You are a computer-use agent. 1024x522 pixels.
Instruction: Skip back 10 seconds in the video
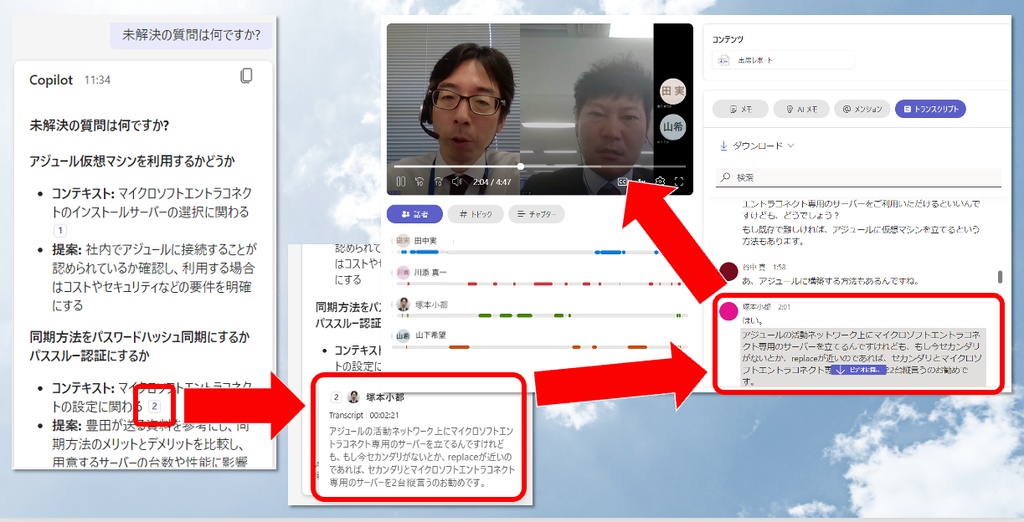coord(419,182)
